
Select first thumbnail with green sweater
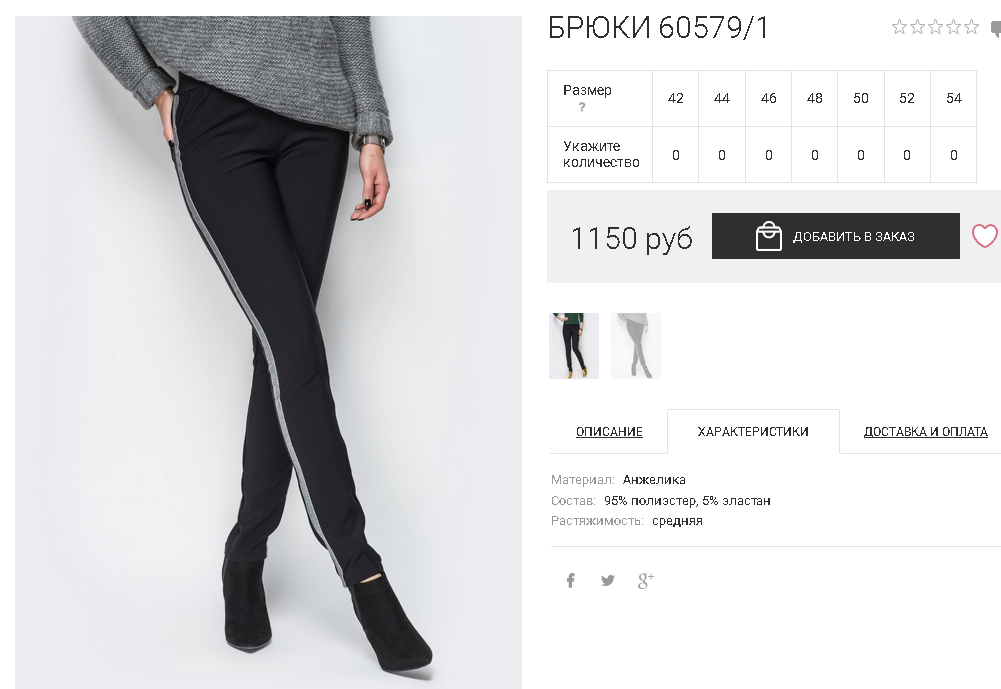[x=574, y=345]
